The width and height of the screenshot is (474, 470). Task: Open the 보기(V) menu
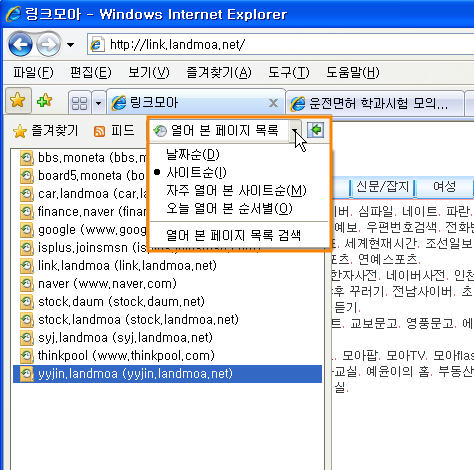(x=149, y=72)
